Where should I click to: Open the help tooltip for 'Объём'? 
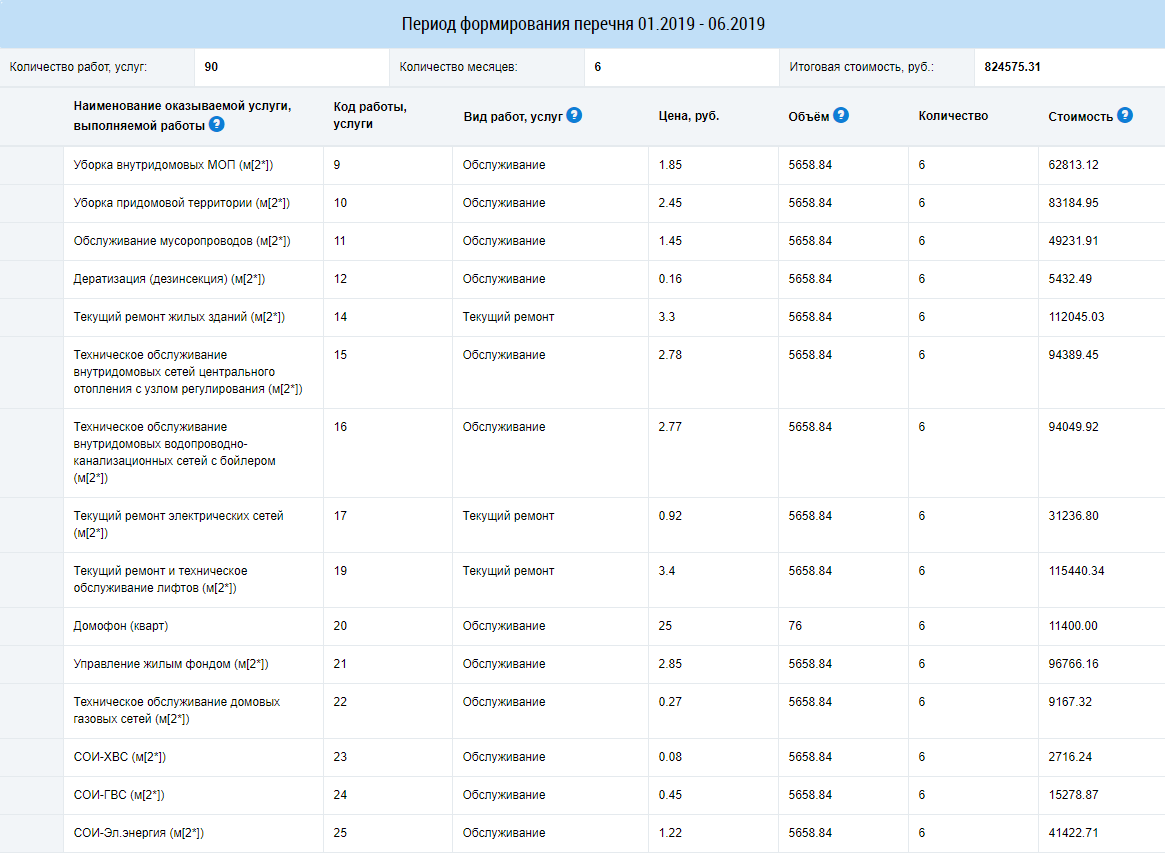tap(841, 115)
